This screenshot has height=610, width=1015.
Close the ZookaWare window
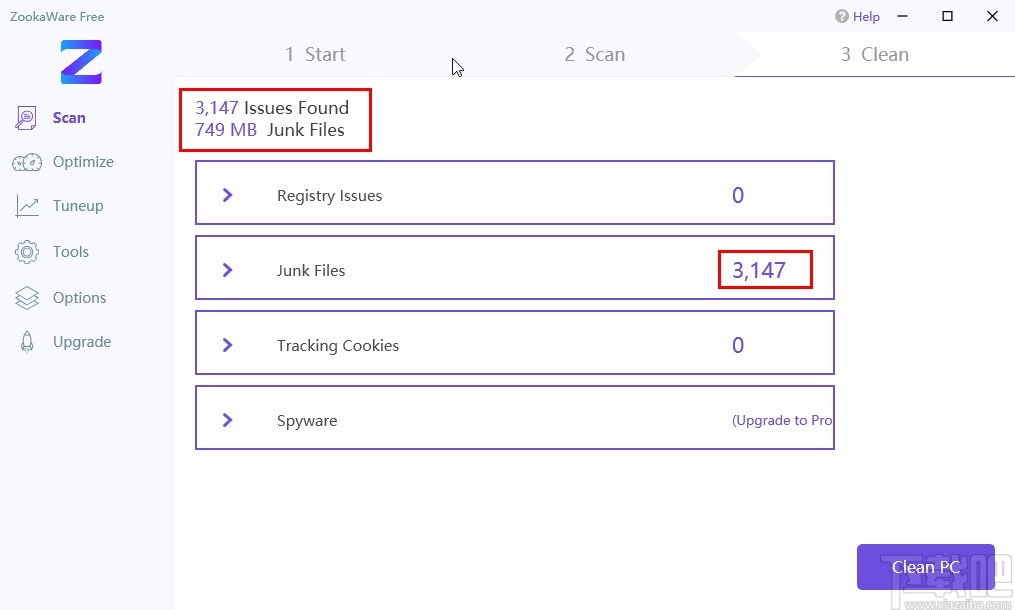coord(992,16)
